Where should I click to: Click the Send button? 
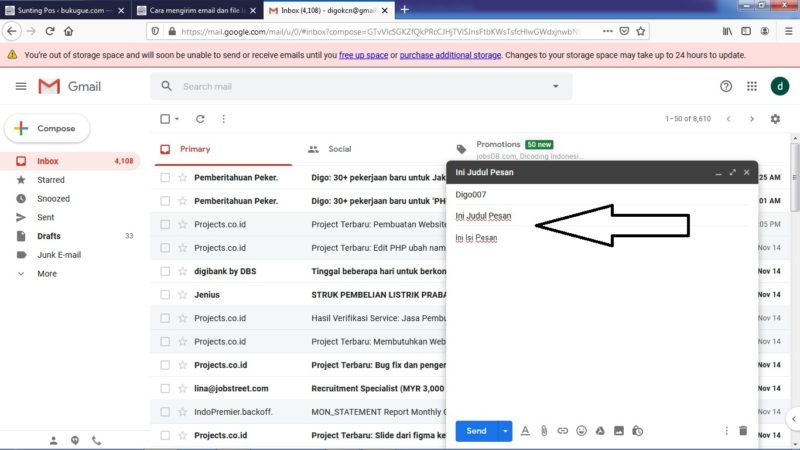(x=477, y=431)
